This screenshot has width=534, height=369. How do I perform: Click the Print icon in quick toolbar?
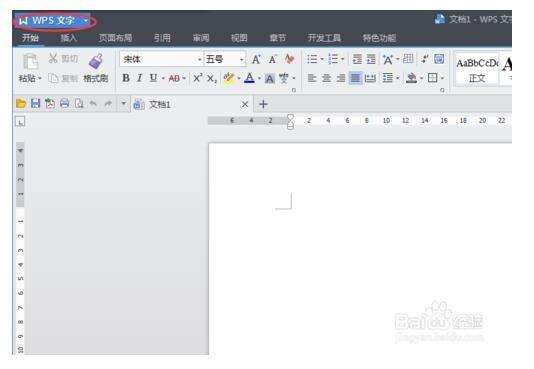click(64, 103)
